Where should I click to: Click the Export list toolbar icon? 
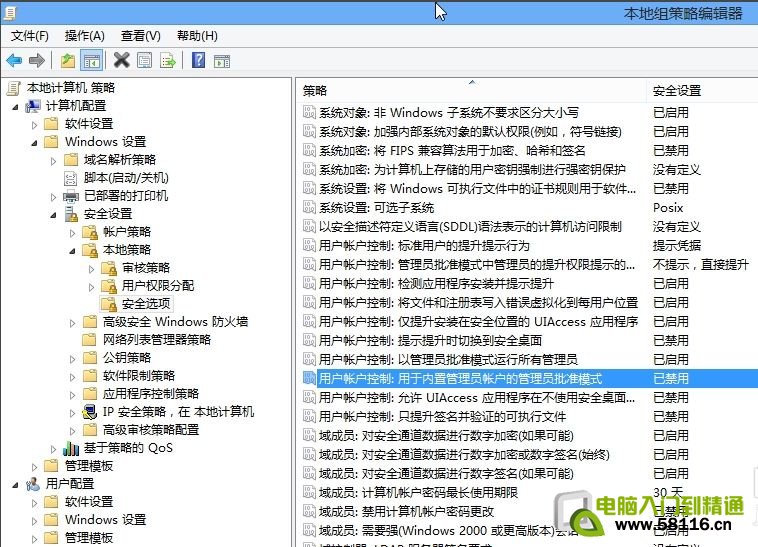pyautogui.click(x=168, y=61)
